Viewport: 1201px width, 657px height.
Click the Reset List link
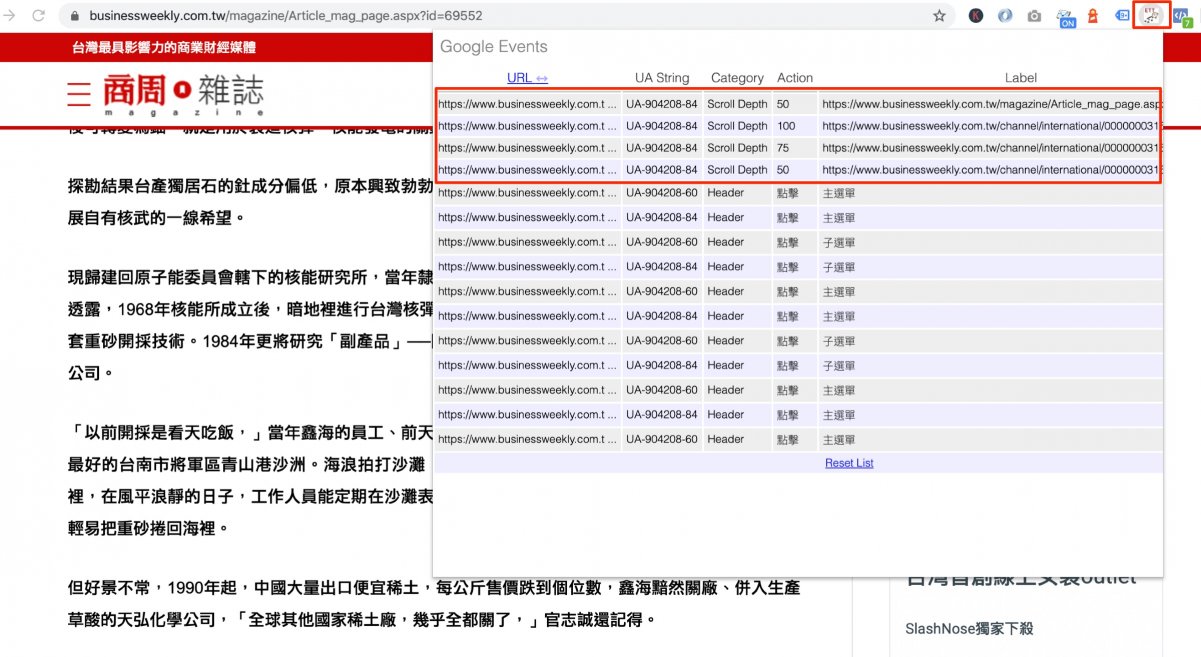pyautogui.click(x=849, y=463)
